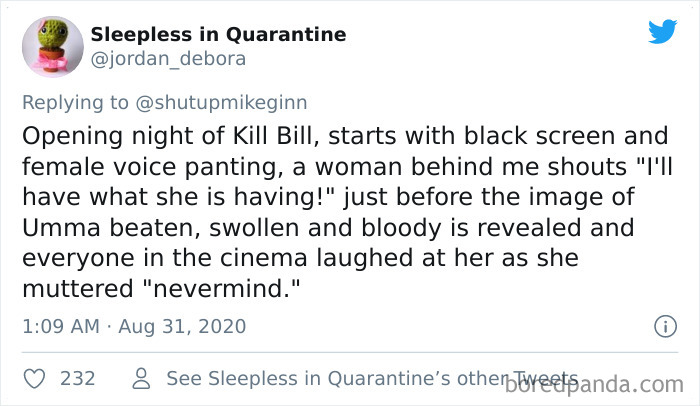The image size is (700, 406).
Task: Like the tweet with the heart icon
Action: click(x=34, y=378)
